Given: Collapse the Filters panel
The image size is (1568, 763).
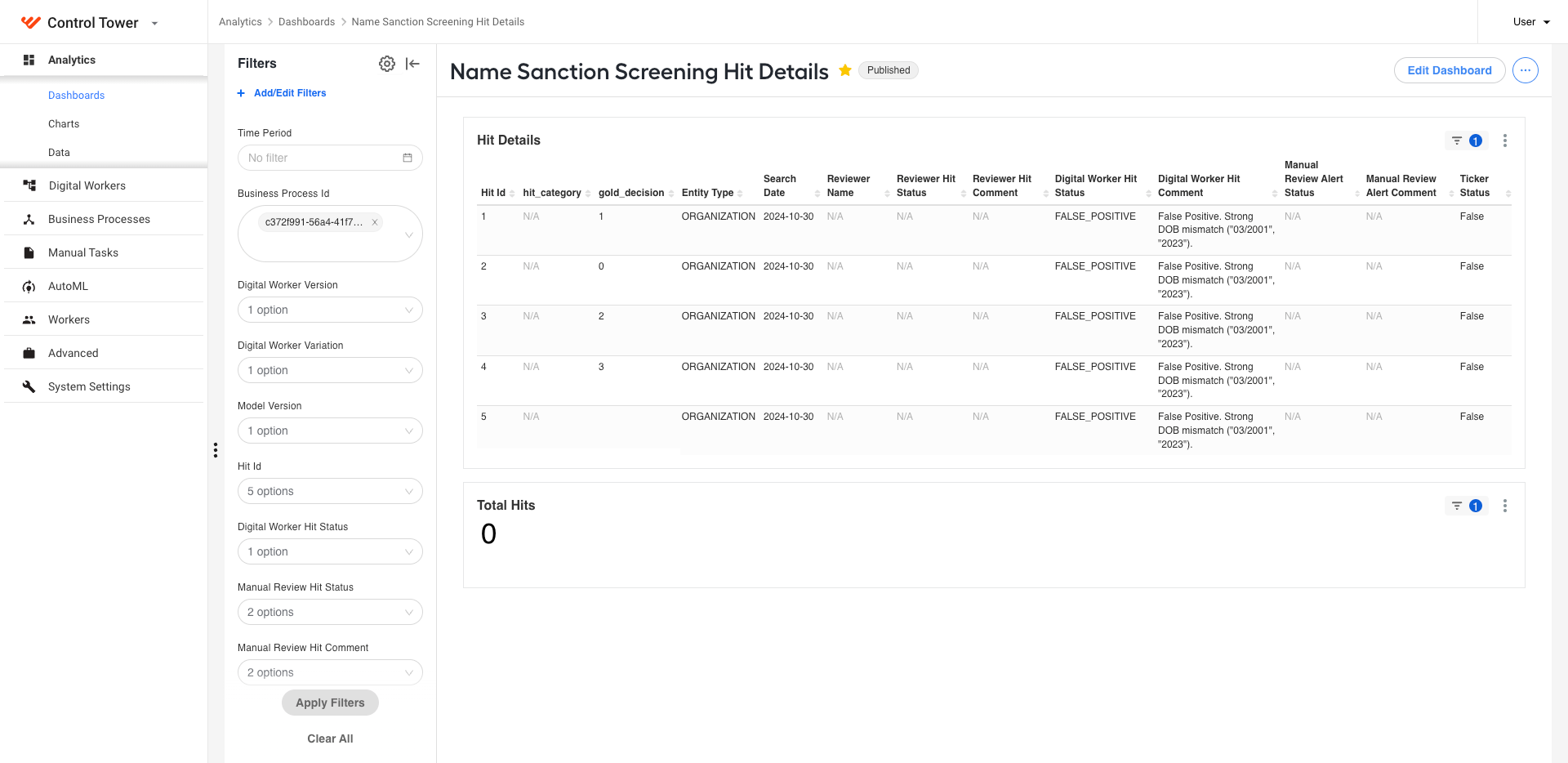Looking at the screenshot, I should coord(412,64).
